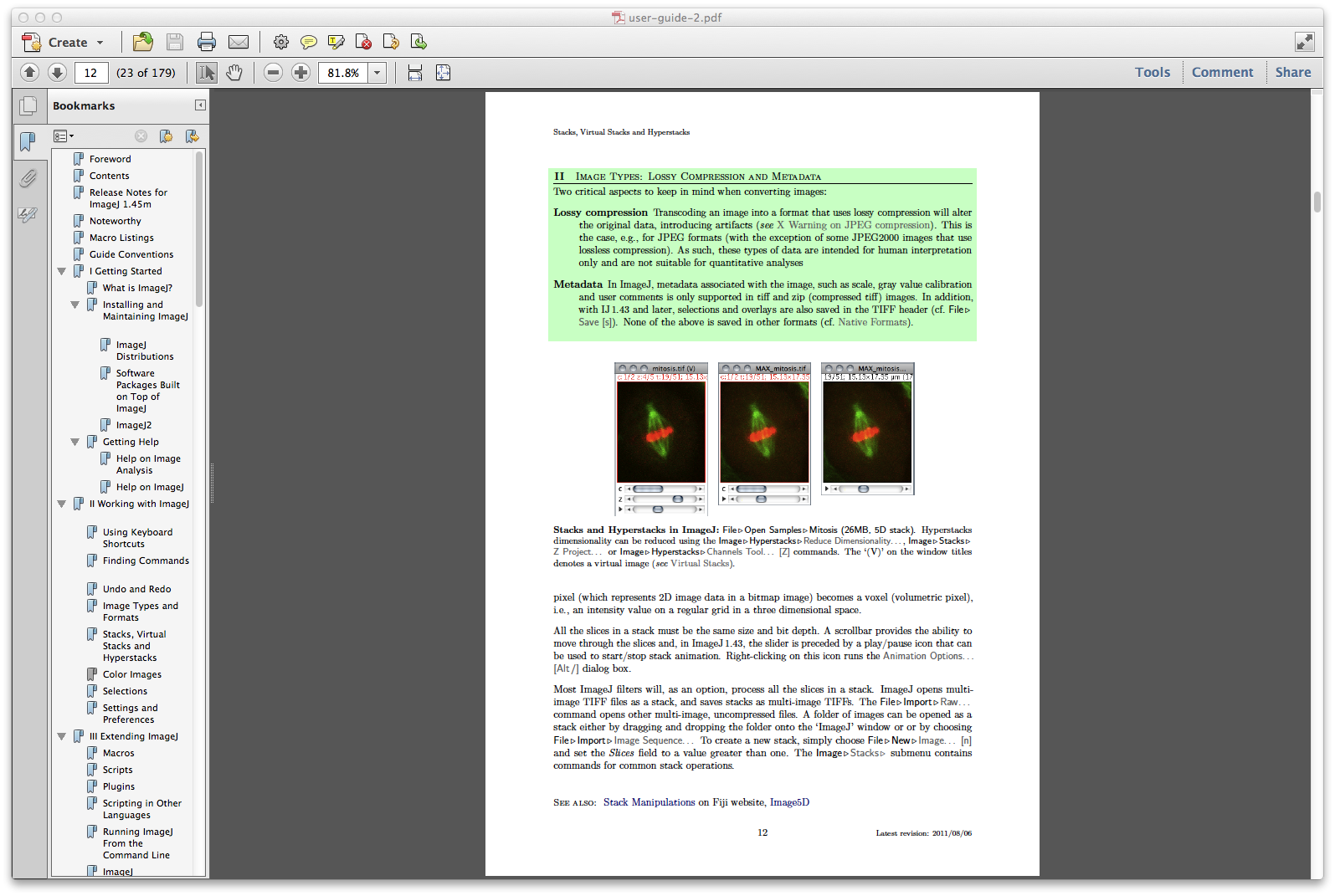Select the Hand pan tool

(x=234, y=73)
